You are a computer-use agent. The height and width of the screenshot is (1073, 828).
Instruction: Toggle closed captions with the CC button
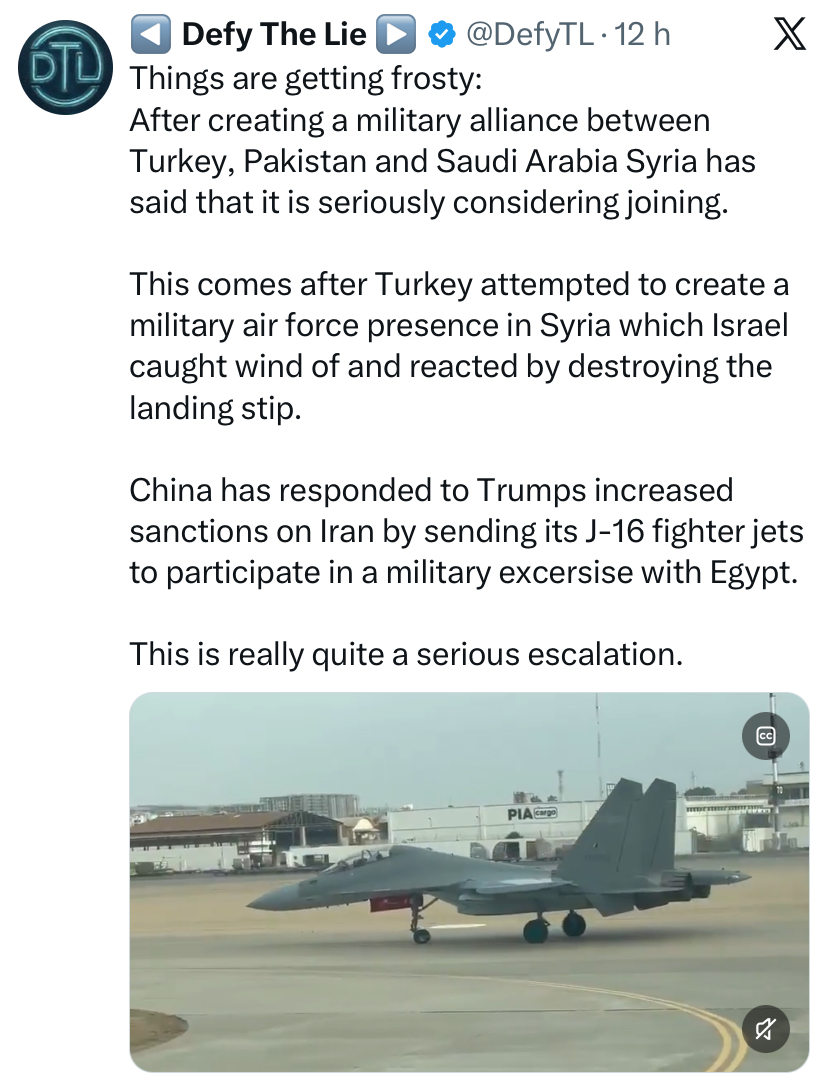[766, 736]
